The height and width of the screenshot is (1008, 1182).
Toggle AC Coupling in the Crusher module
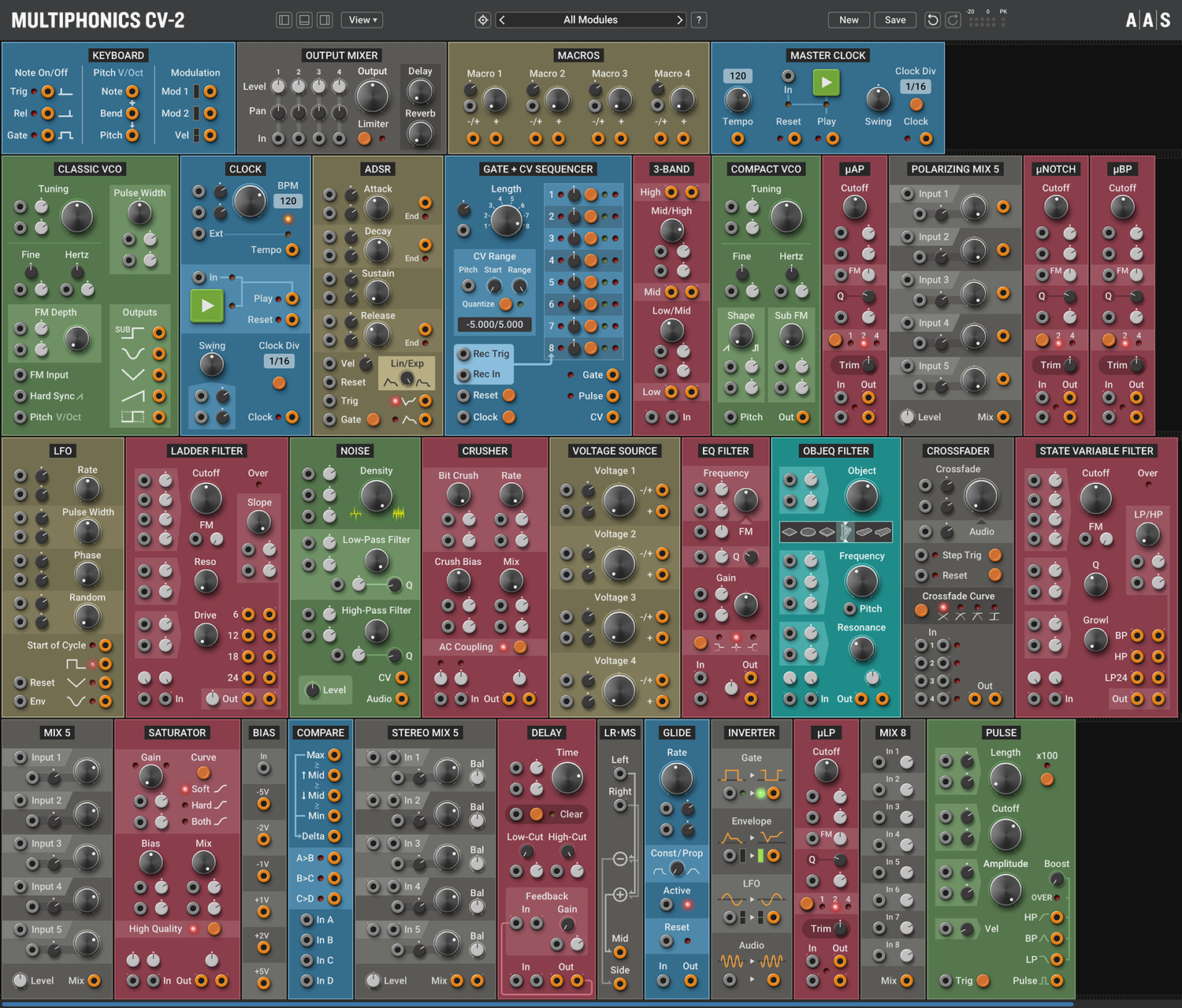tap(520, 647)
